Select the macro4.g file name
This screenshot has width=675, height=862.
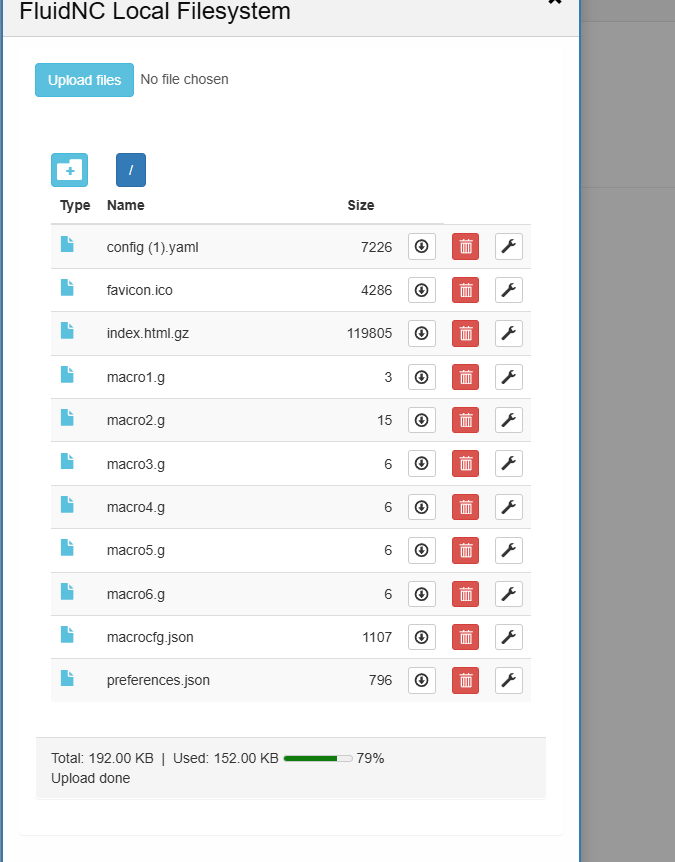(x=136, y=507)
